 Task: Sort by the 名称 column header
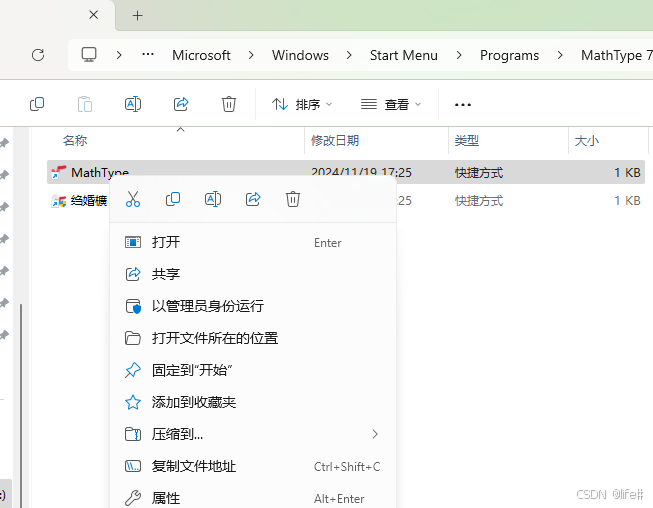point(75,141)
